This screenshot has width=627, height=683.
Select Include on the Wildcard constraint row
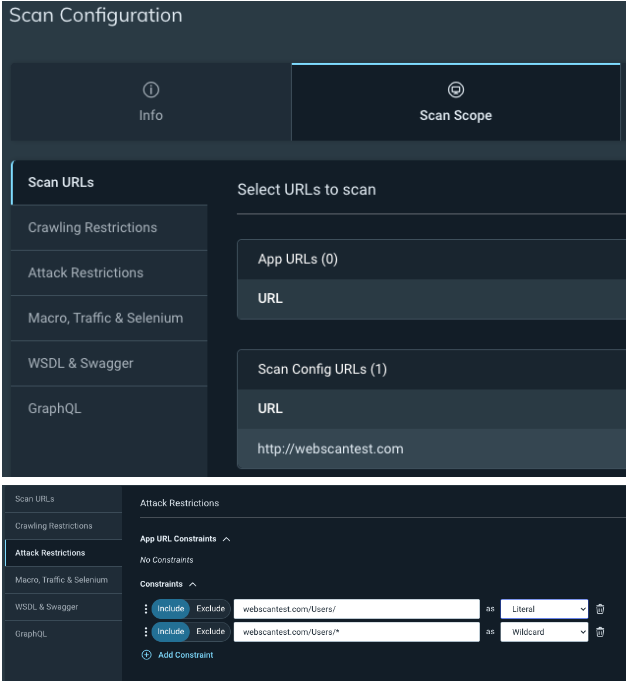point(171,632)
